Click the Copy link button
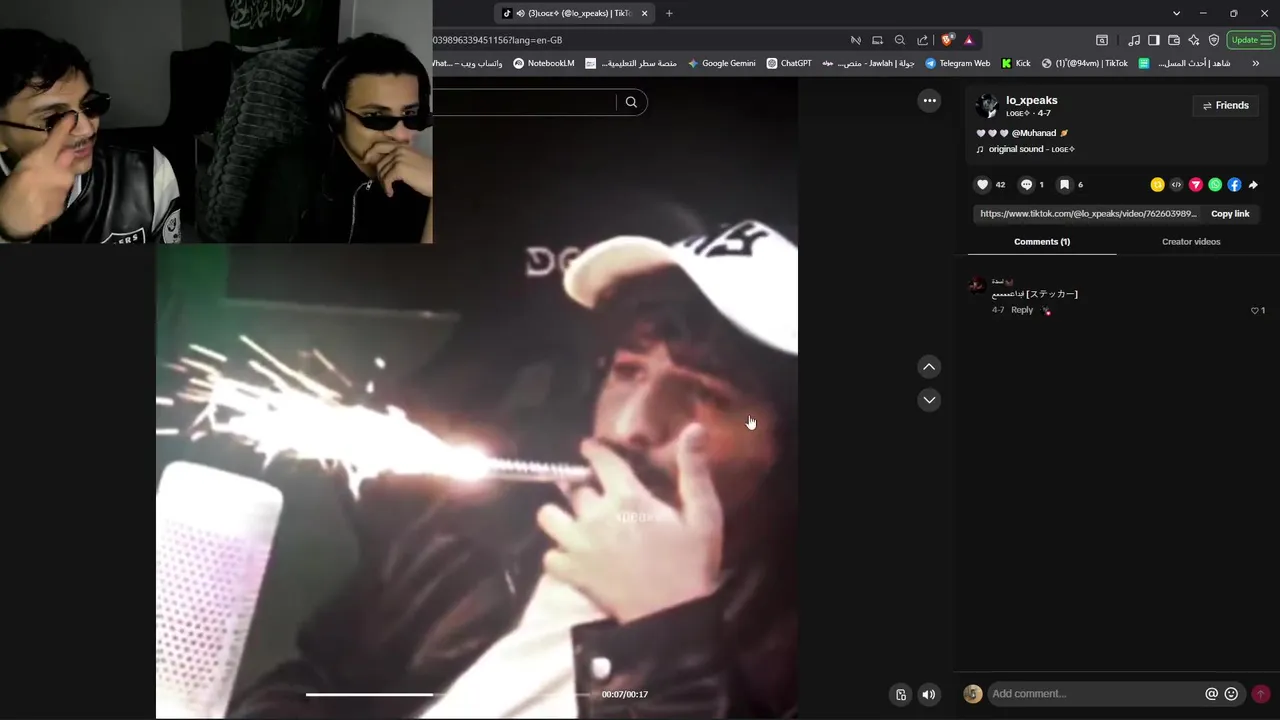 point(1230,214)
